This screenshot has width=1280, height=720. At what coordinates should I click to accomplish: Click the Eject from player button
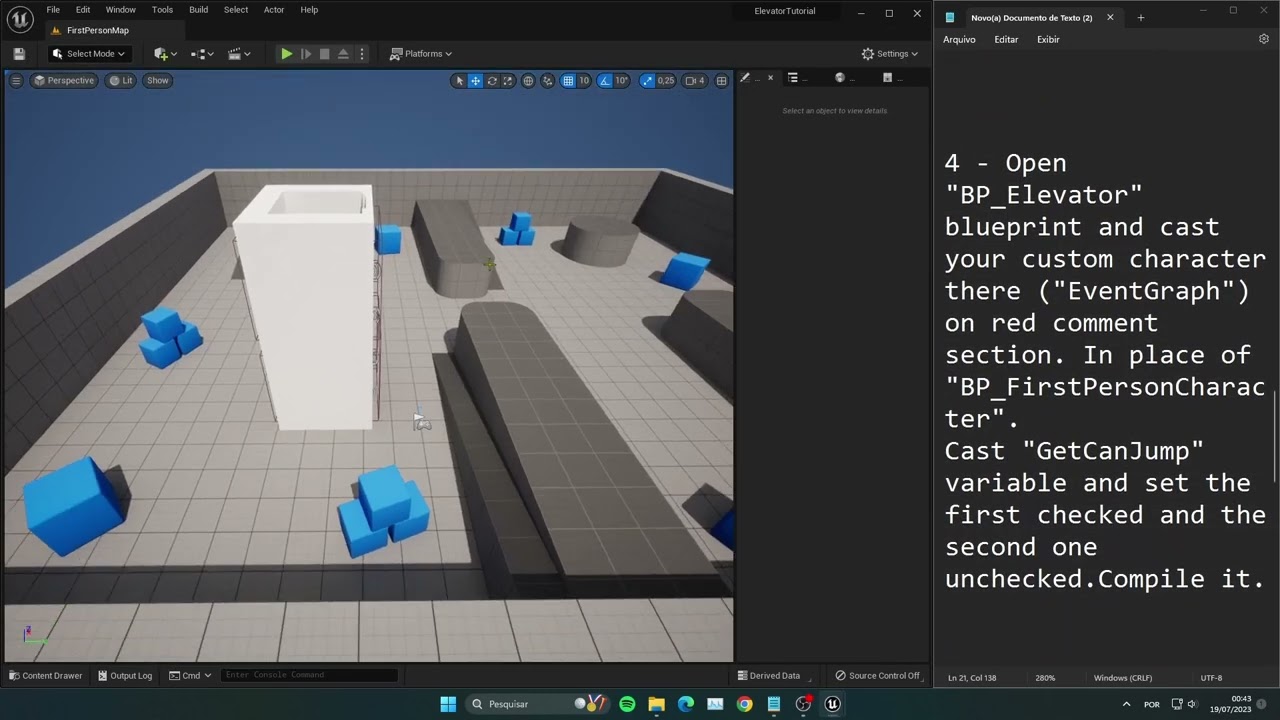343,54
